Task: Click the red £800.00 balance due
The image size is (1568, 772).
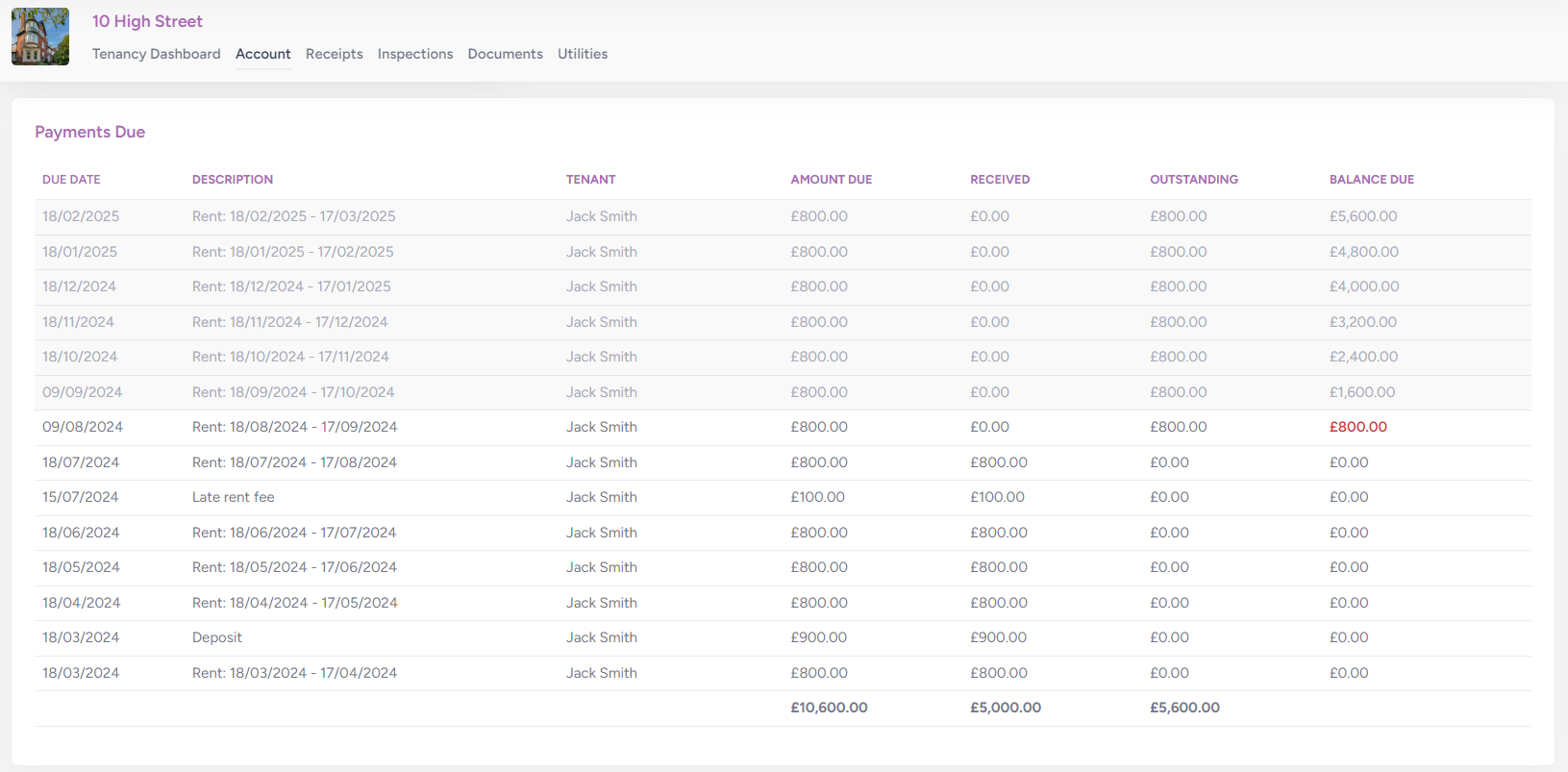Action: click(1357, 427)
